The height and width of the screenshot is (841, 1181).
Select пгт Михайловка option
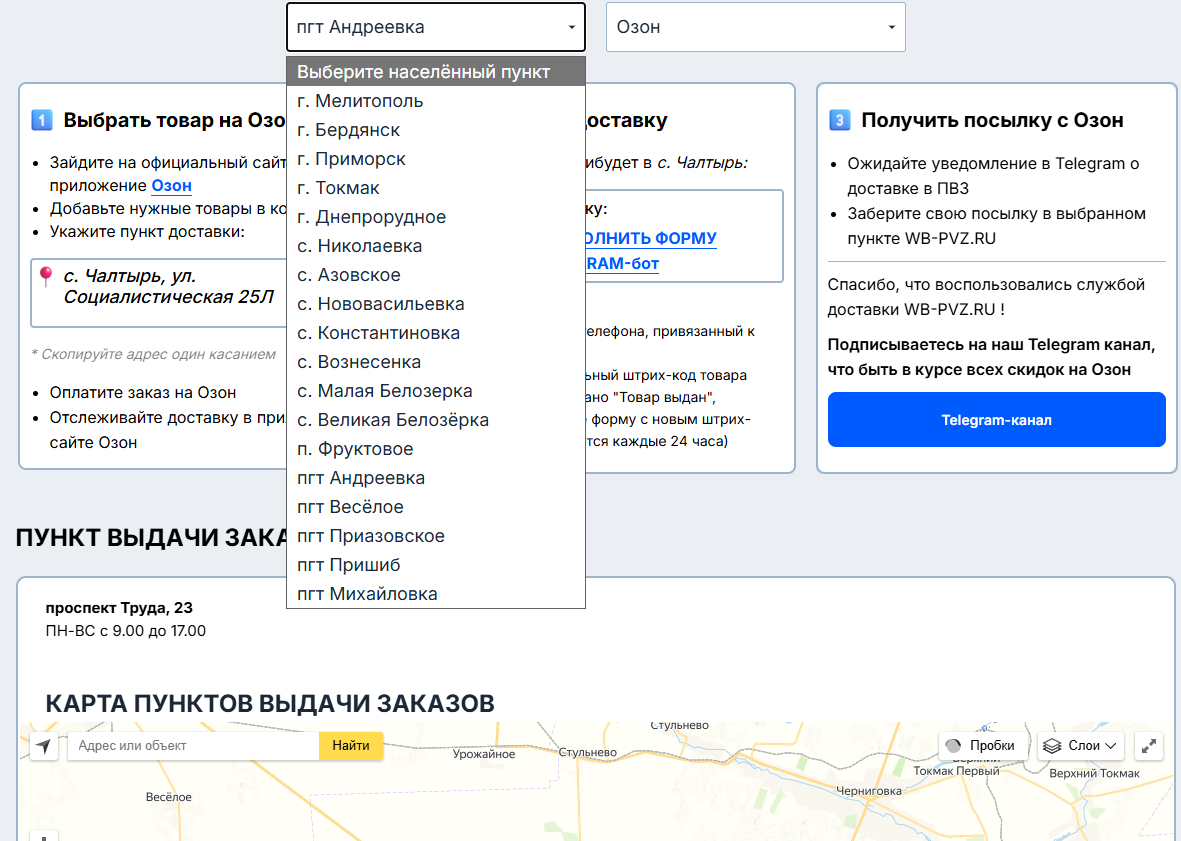[x=436, y=593]
